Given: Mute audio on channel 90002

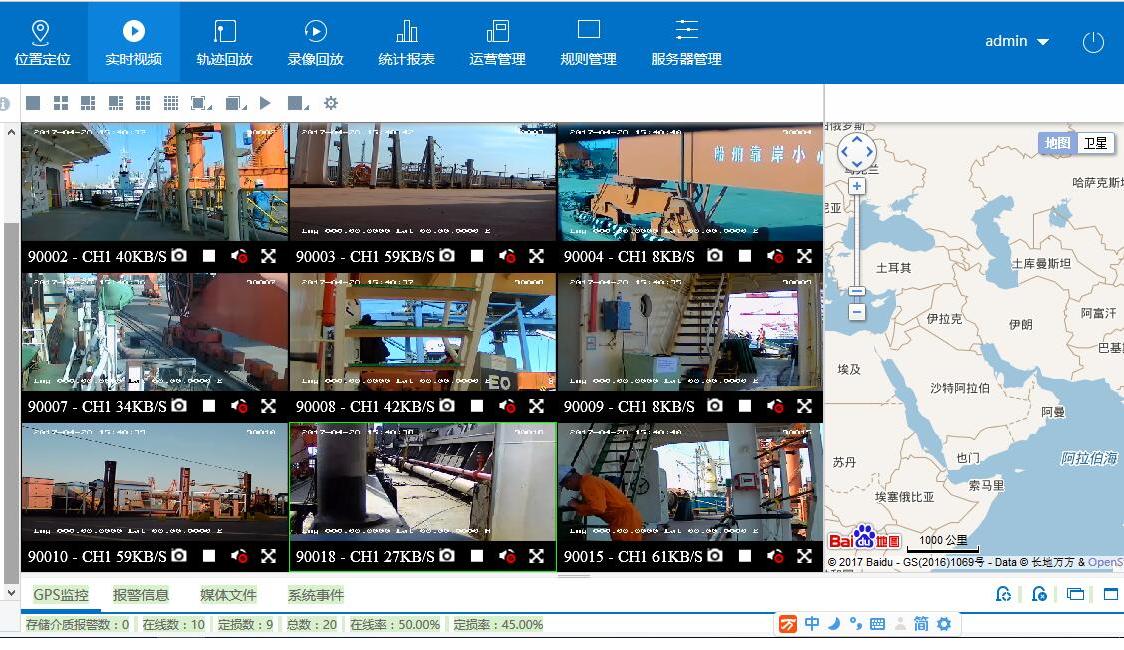Looking at the screenshot, I should (x=239, y=256).
